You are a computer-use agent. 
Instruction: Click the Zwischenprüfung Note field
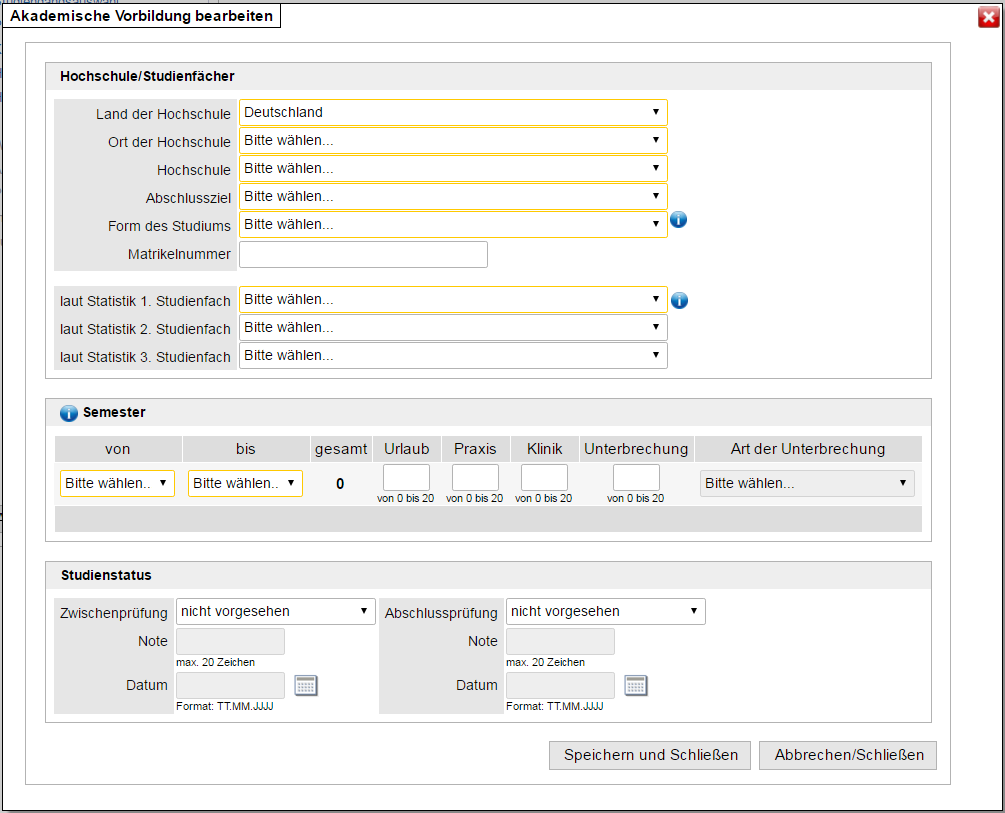pos(231,641)
